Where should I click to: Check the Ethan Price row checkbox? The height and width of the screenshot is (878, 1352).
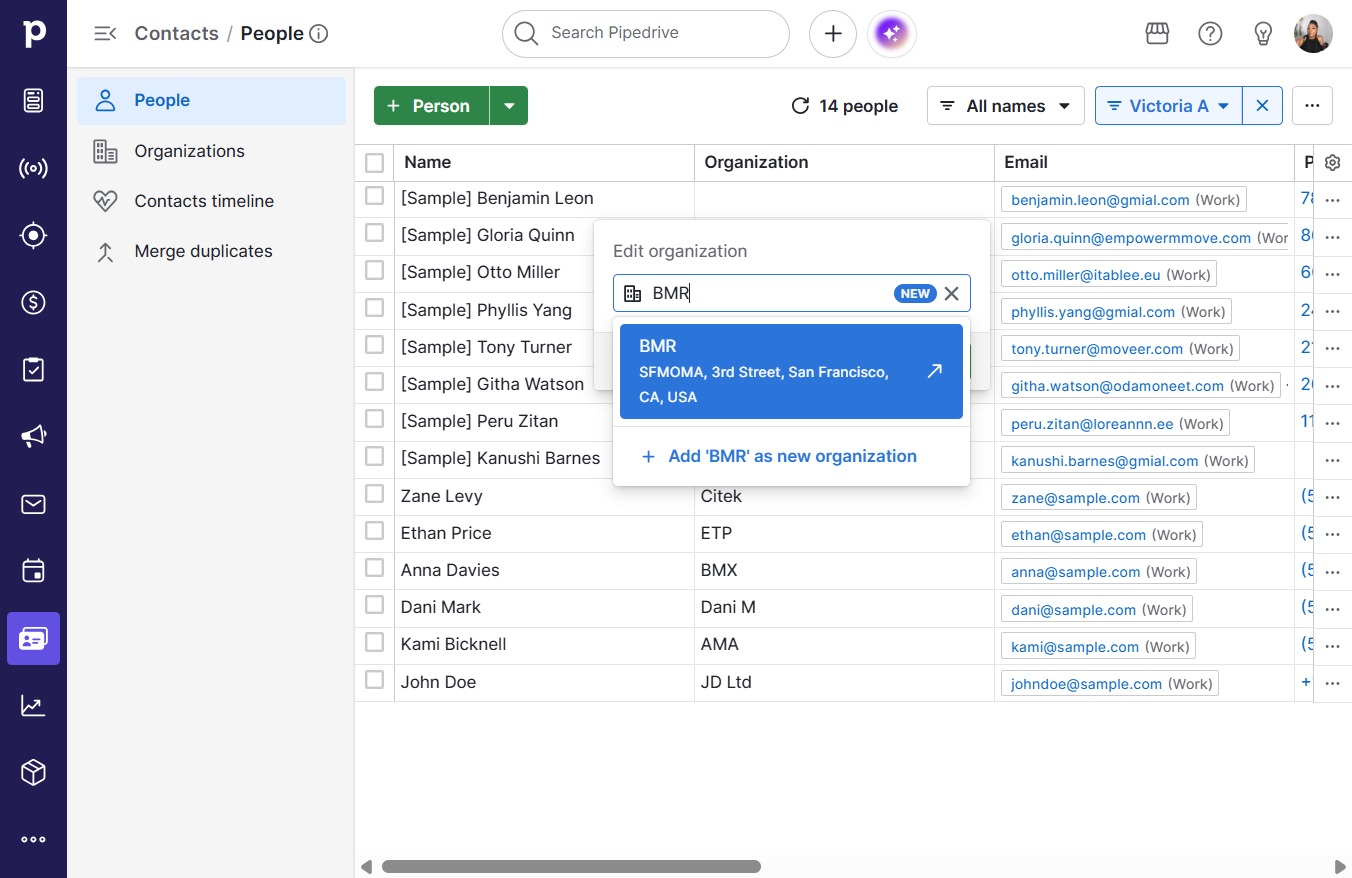pos(375,531)
